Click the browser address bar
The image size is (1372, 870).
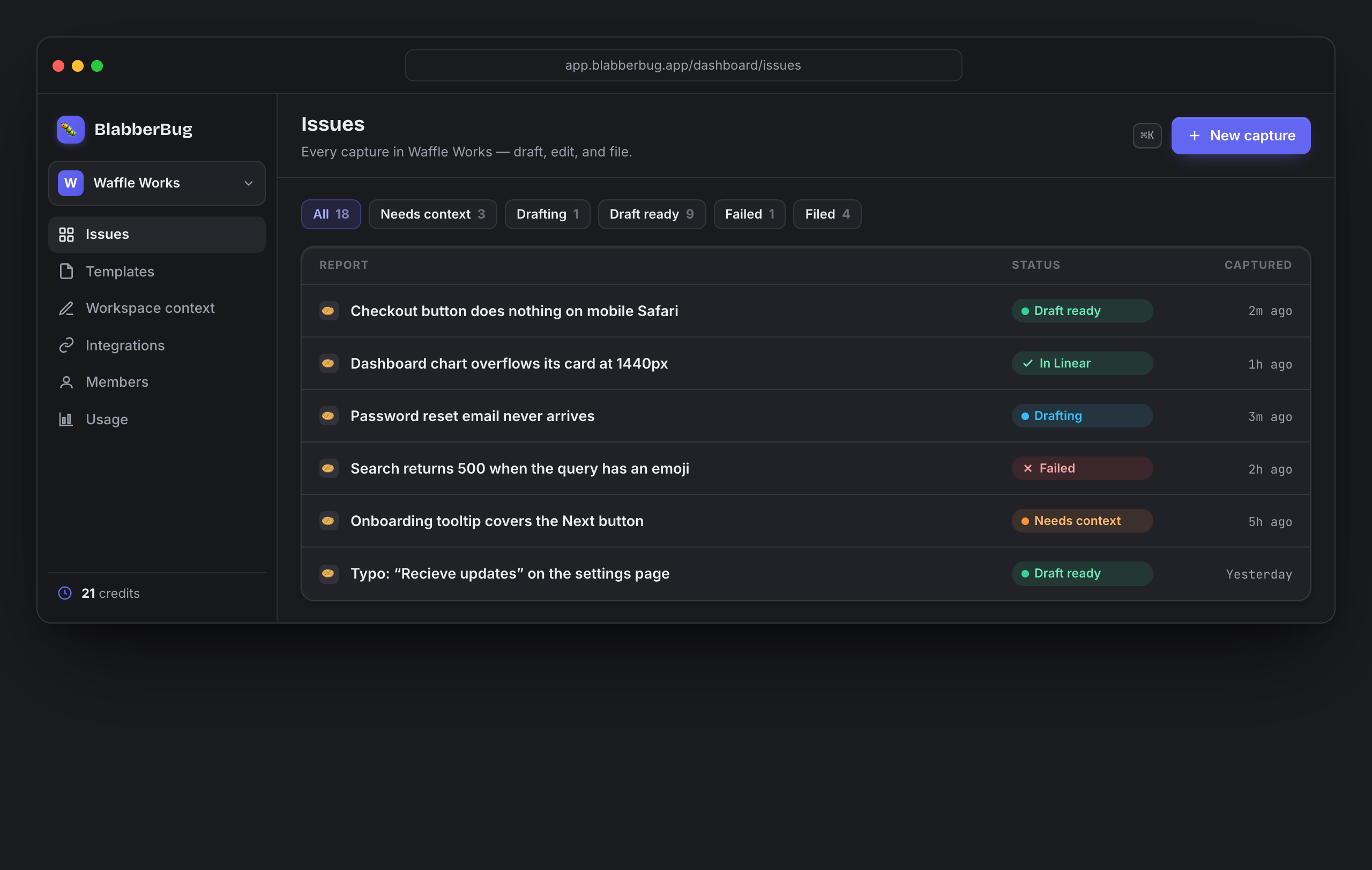(x=683, y=65)
